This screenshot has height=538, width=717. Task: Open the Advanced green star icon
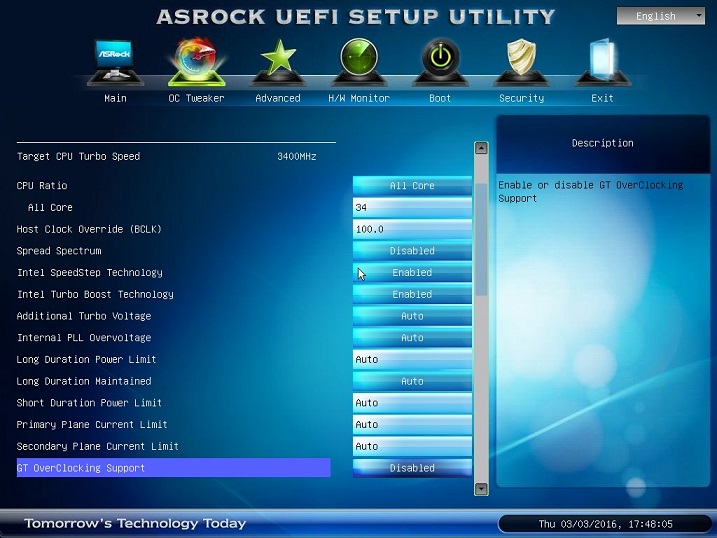278,62
